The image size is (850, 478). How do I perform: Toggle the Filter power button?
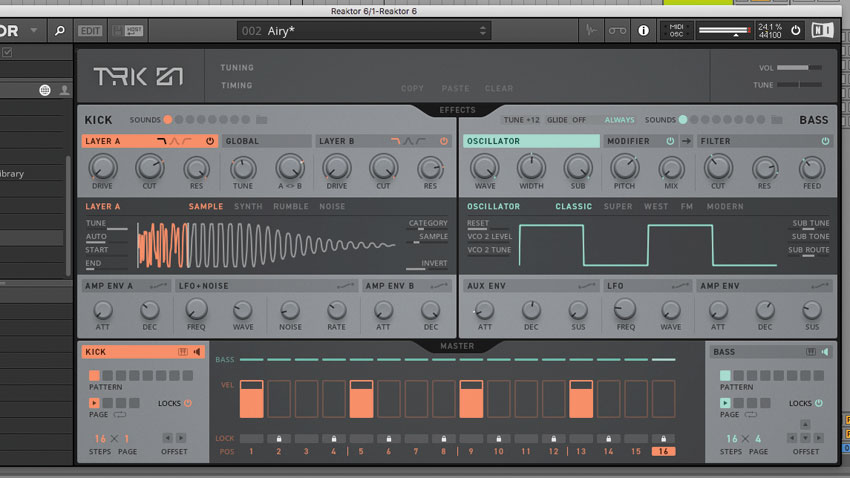pos(825,141)
